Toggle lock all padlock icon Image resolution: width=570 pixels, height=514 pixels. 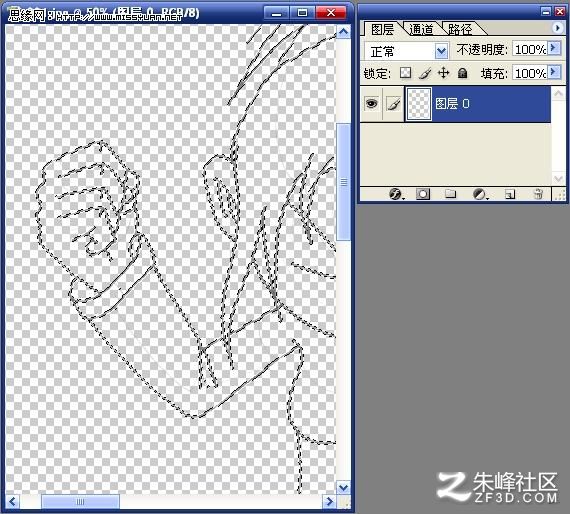point(462,73)
